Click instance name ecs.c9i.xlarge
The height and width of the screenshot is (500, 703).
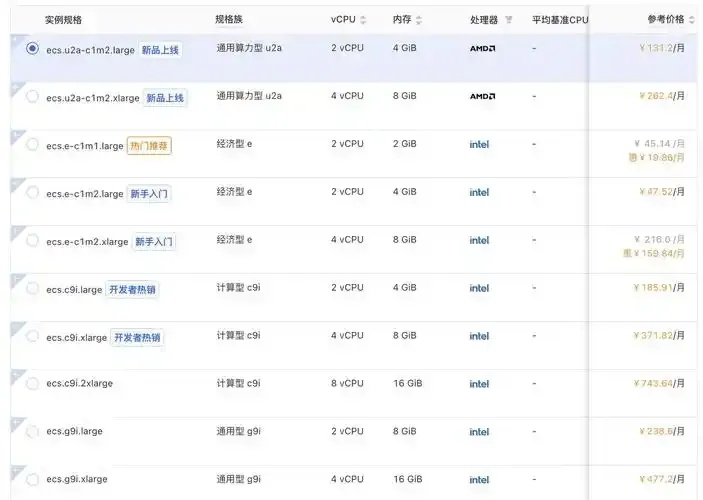pyautogui.click(x=76, y=338)
